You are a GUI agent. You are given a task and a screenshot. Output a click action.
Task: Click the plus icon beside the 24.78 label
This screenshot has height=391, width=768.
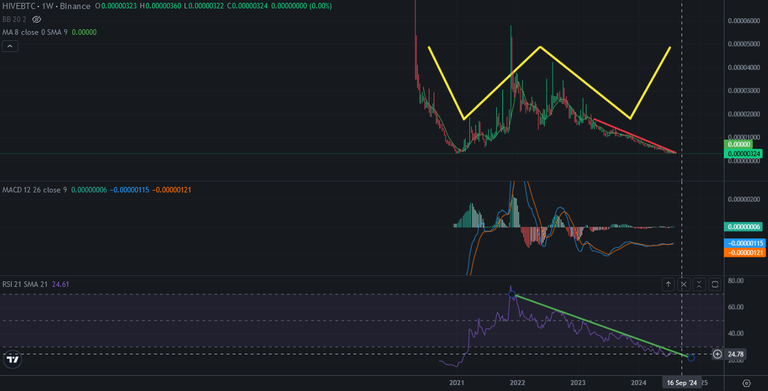click(x=717, y=354)
